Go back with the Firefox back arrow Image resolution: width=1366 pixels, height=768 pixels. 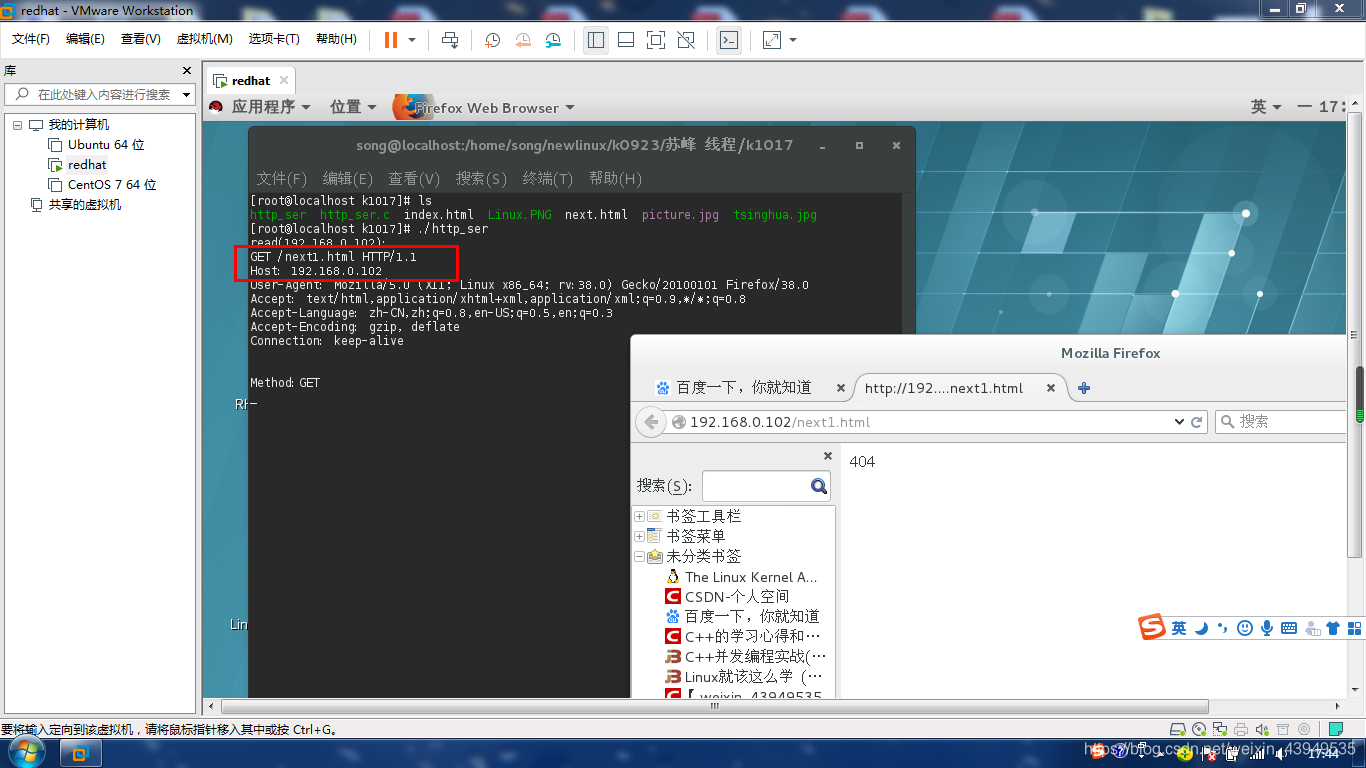pyautogui.click(x=652, y=422)
